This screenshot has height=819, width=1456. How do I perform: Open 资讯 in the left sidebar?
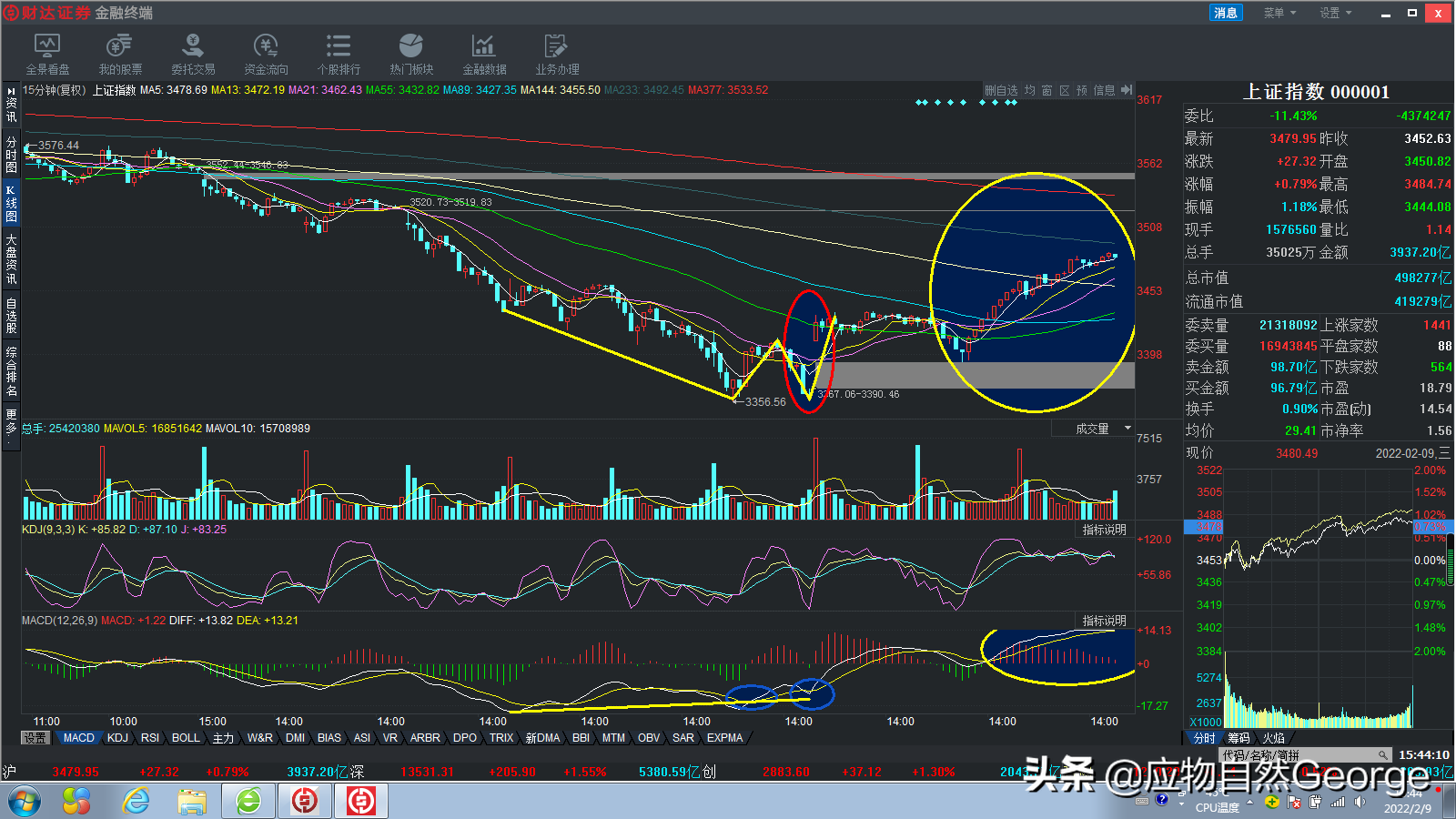tap(11, 111)
